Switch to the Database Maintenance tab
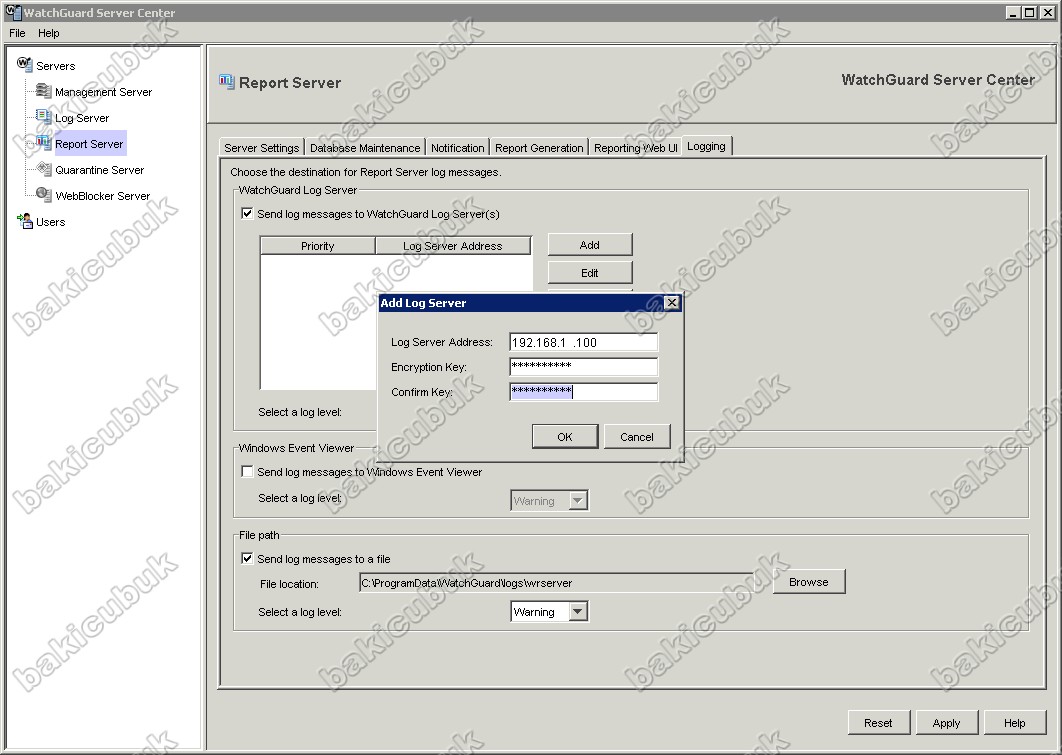Screen dimensions: 1062x755 click(x=365, y=148)
